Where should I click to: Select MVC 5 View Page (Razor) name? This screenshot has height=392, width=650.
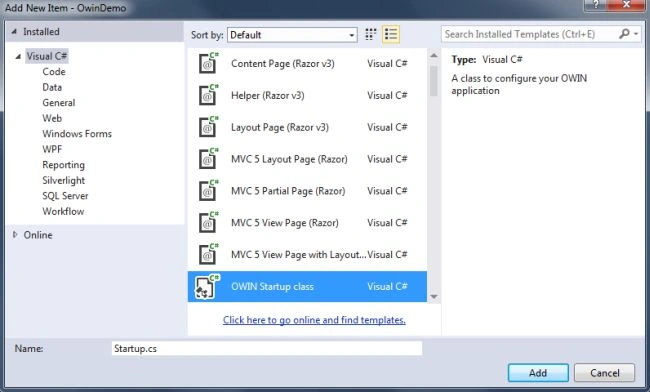(285, 223)
